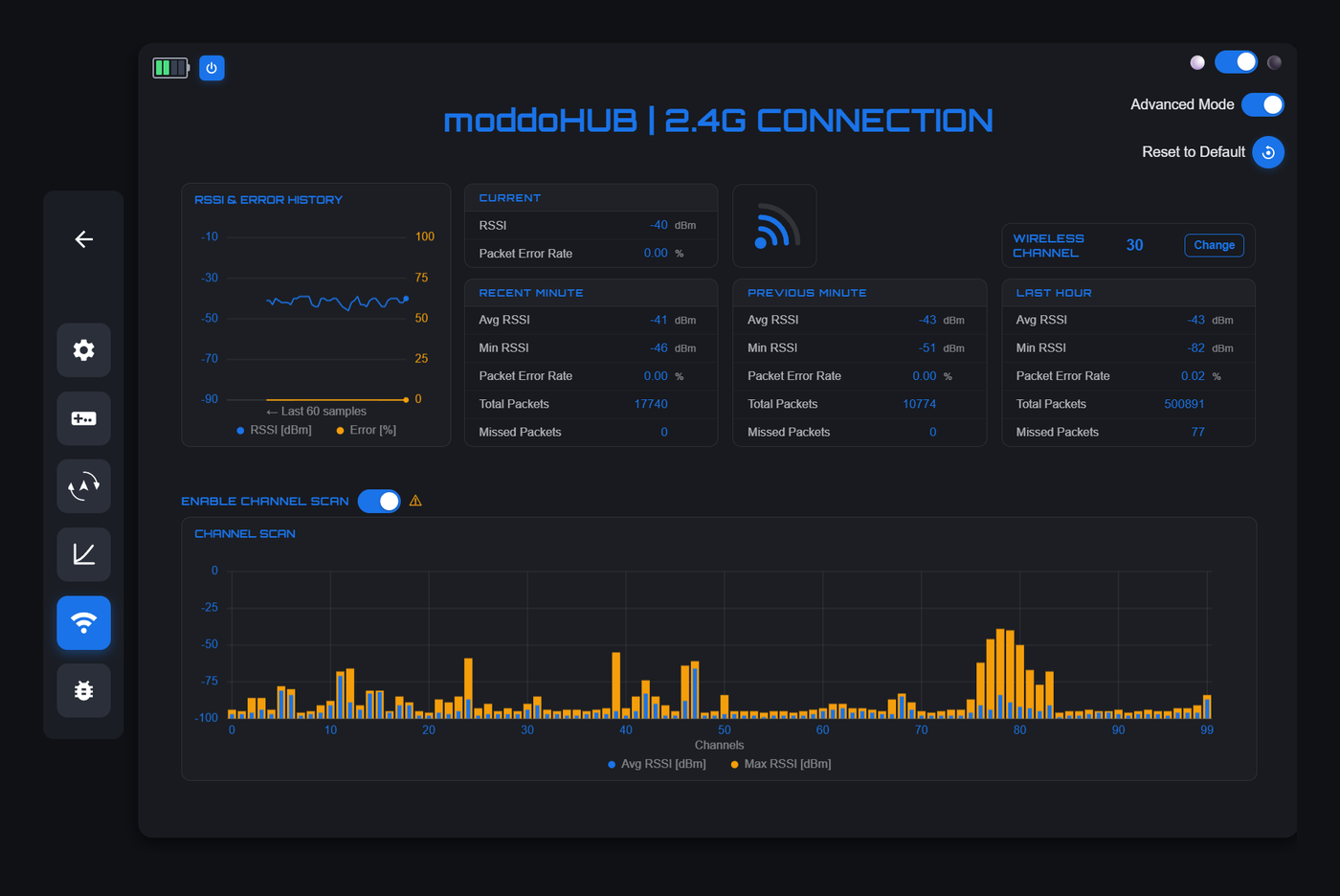Click the blue RSSI history line graph
The image size is (1340, 896).
pos(337,302)
